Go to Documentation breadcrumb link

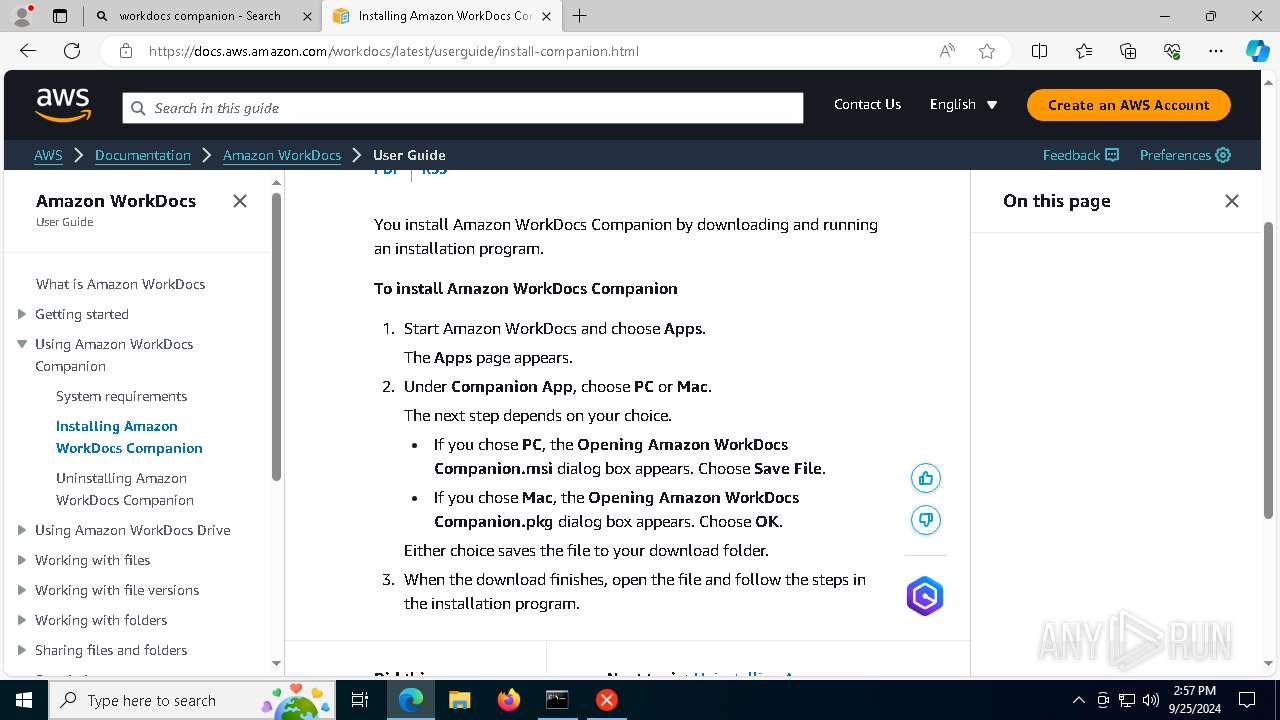143,155
